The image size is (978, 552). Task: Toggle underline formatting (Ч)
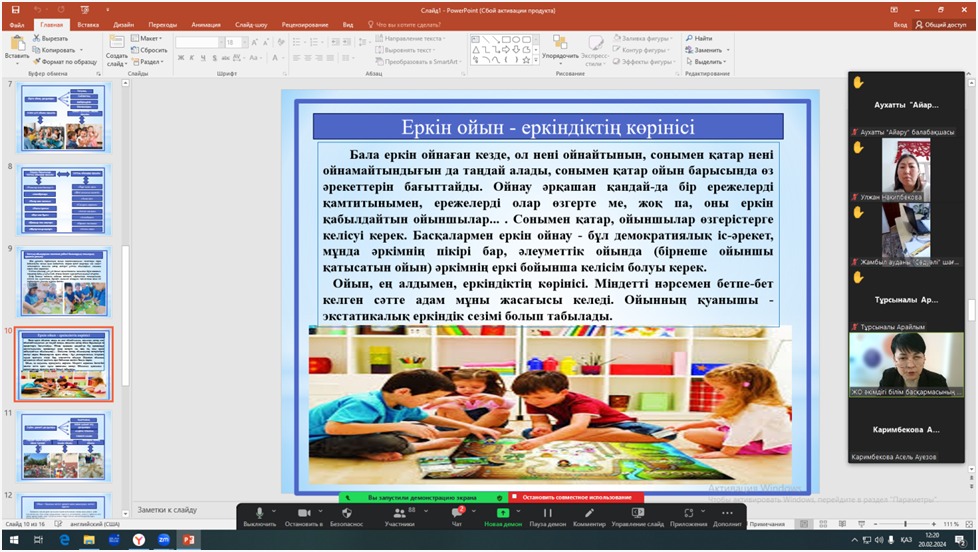[x=203, y=58]
